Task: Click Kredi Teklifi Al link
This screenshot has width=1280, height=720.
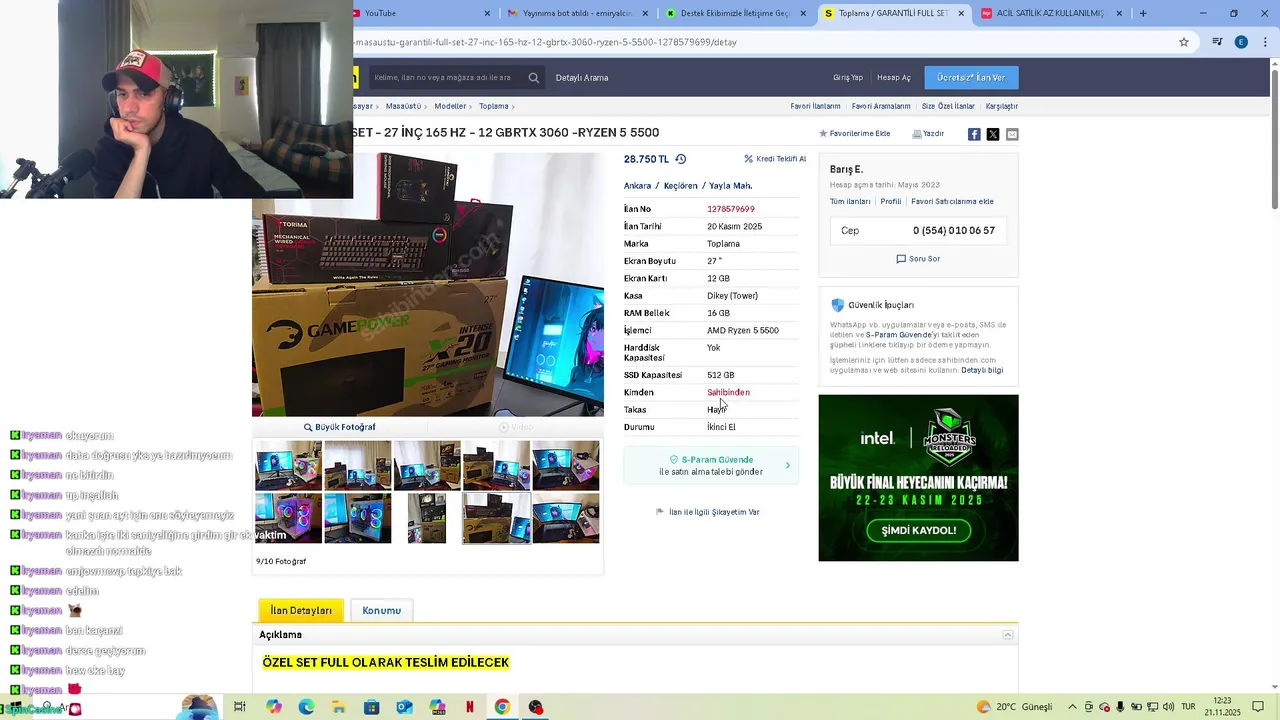Action: (775, 159)
